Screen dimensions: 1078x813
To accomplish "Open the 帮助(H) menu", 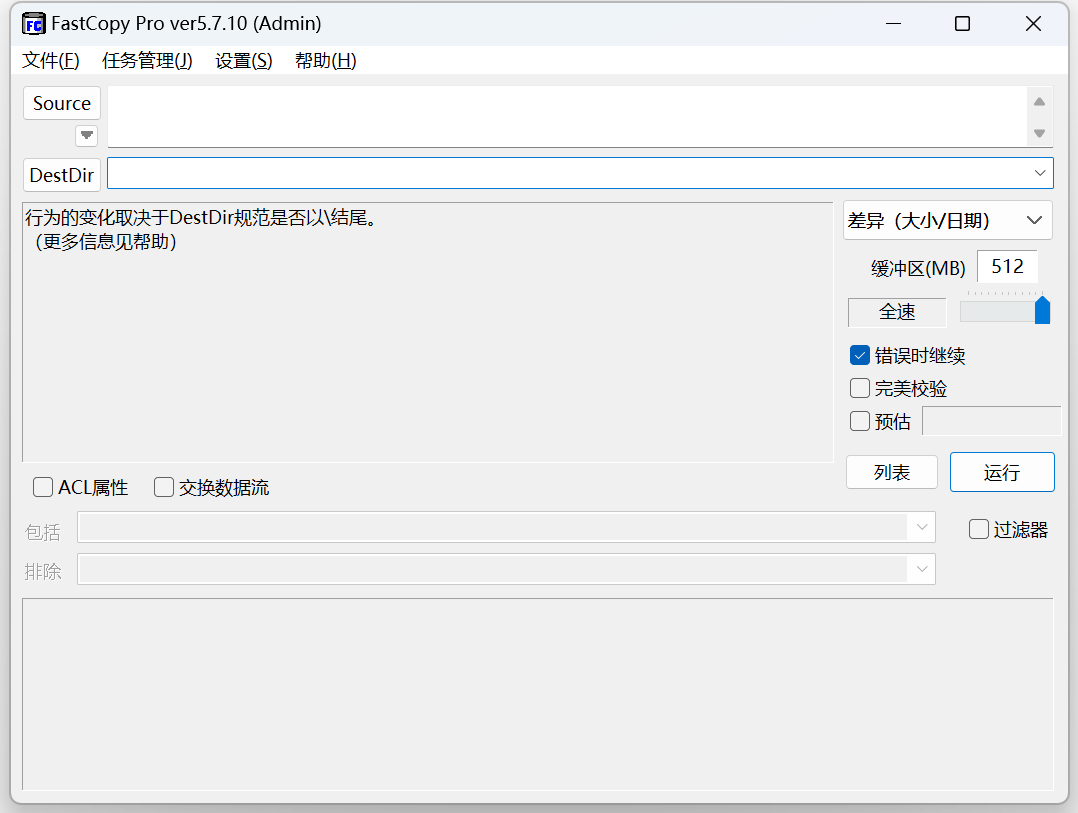I will (325, 60).
